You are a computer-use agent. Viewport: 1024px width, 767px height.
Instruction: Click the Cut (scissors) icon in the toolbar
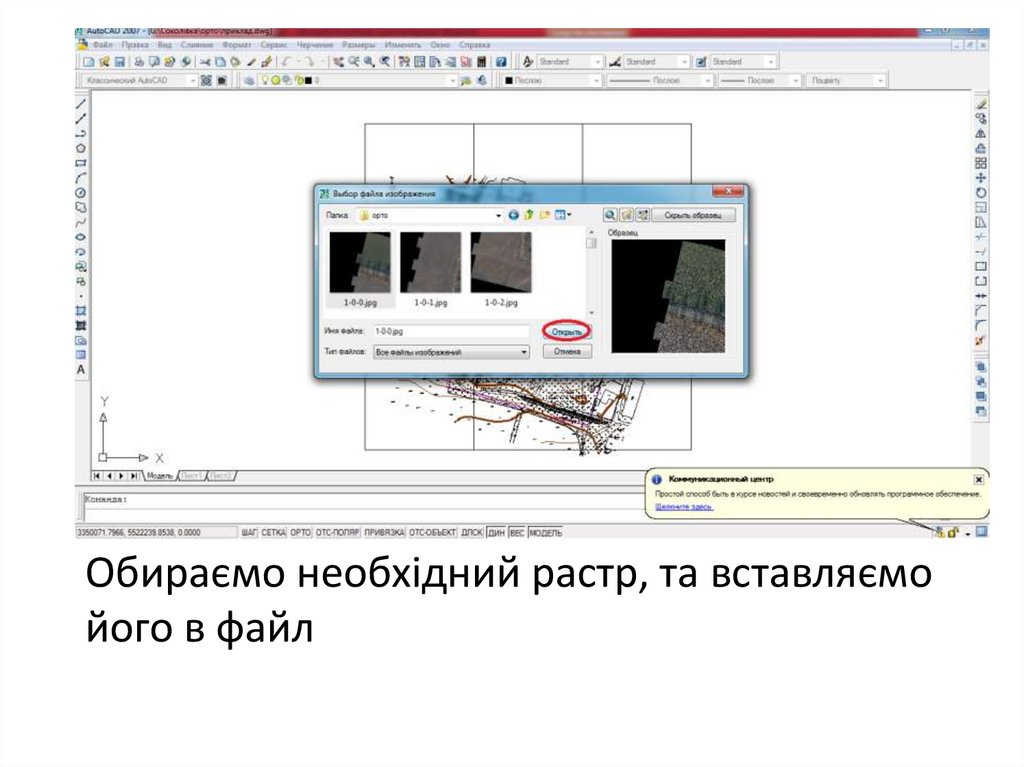pyautogui.click(x=205, y=61)
